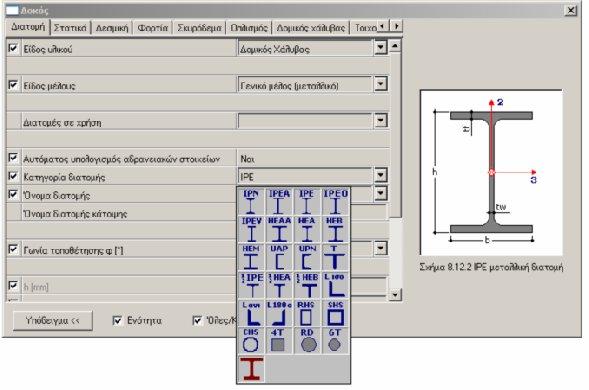This screenshot has height=390, width=589.
Task: Pick the SHS square hollow section icon
Action: [x=335, y=313]
